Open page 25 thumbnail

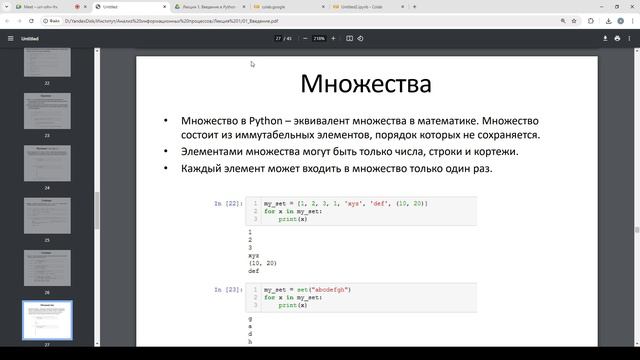[47, 216]
